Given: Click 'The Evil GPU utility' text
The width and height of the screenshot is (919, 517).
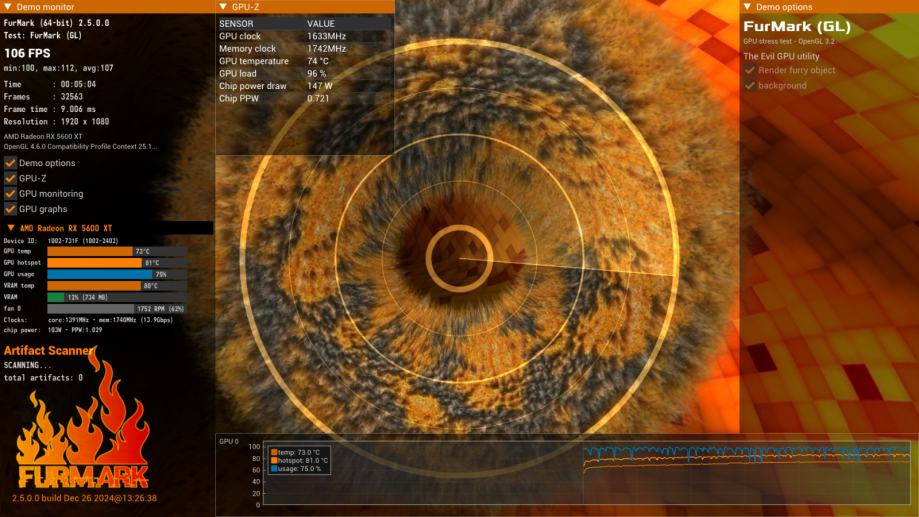Looking at the screenshot, I should [781, 56].
